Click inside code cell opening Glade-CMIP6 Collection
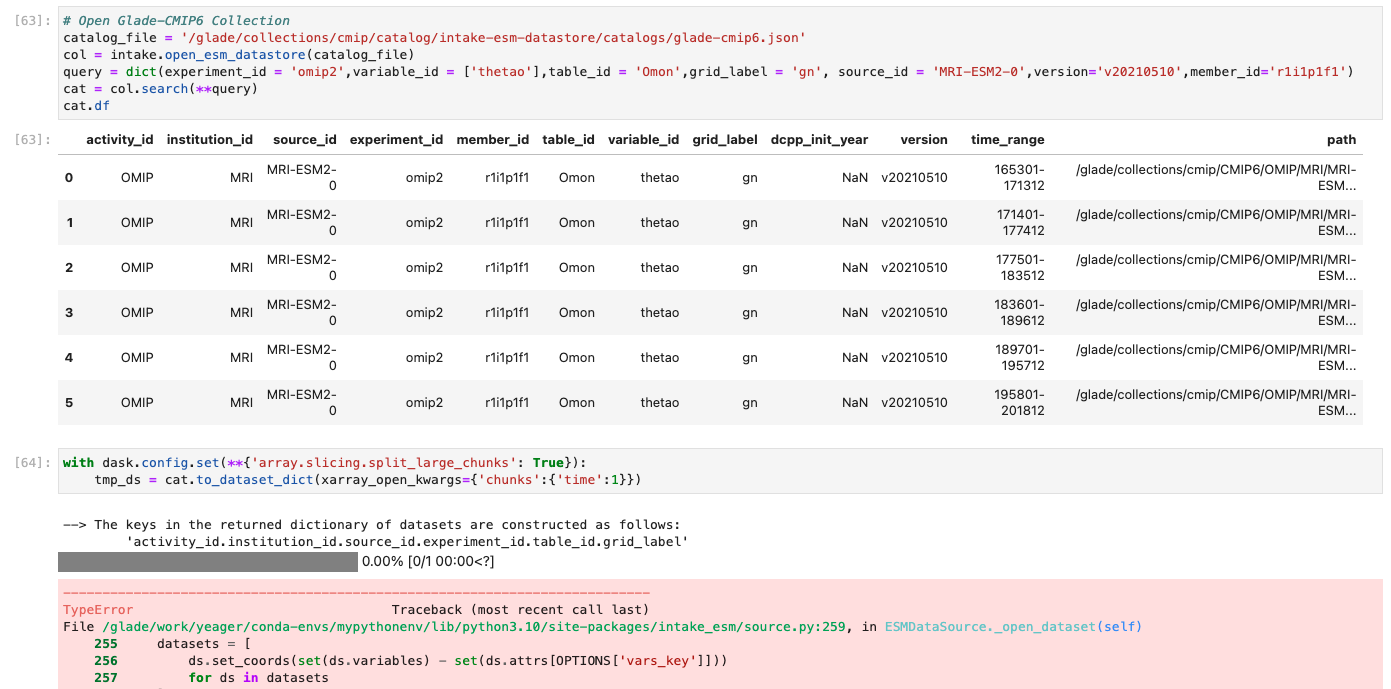Image resolution: width=1391 pixels, height=689 pixels. pos(720,63)
